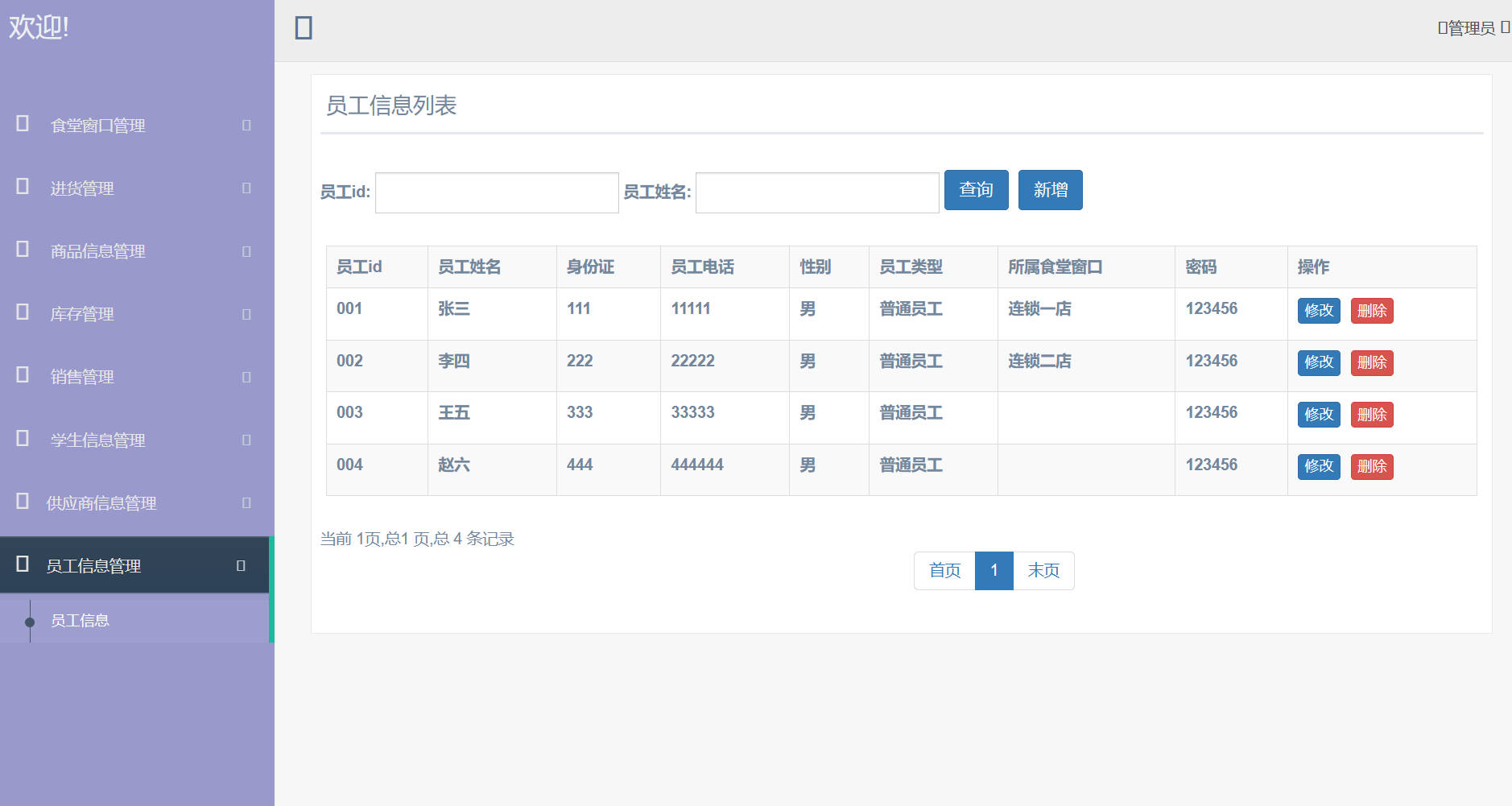Click 删除 for employee 赵六

(x=1372, y=466)
